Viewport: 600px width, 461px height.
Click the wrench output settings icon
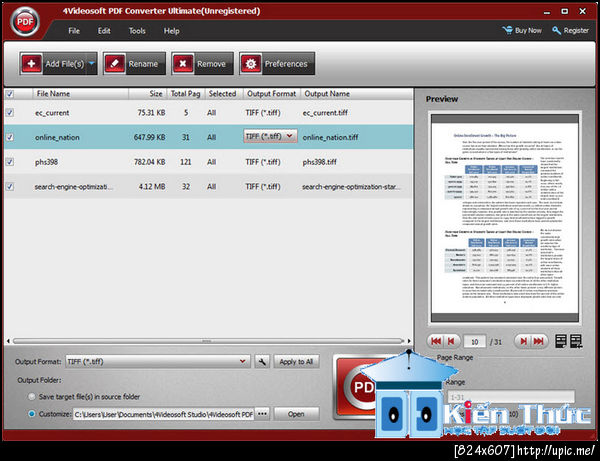(262, 362)
